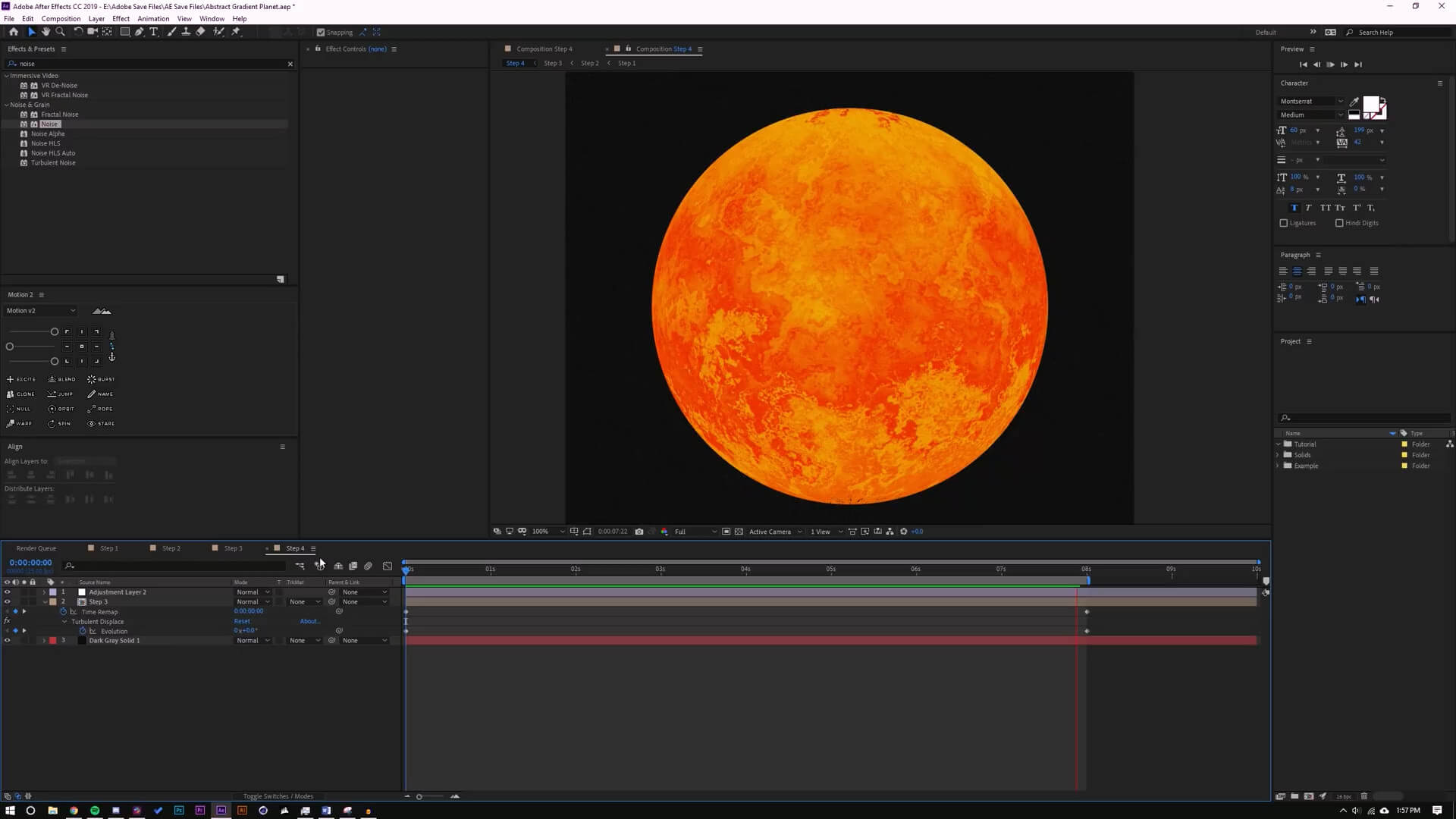Viewport: 1456px width, 819px height.
Task: Select the Pan Behind anchor point tool
Action: 107,32
